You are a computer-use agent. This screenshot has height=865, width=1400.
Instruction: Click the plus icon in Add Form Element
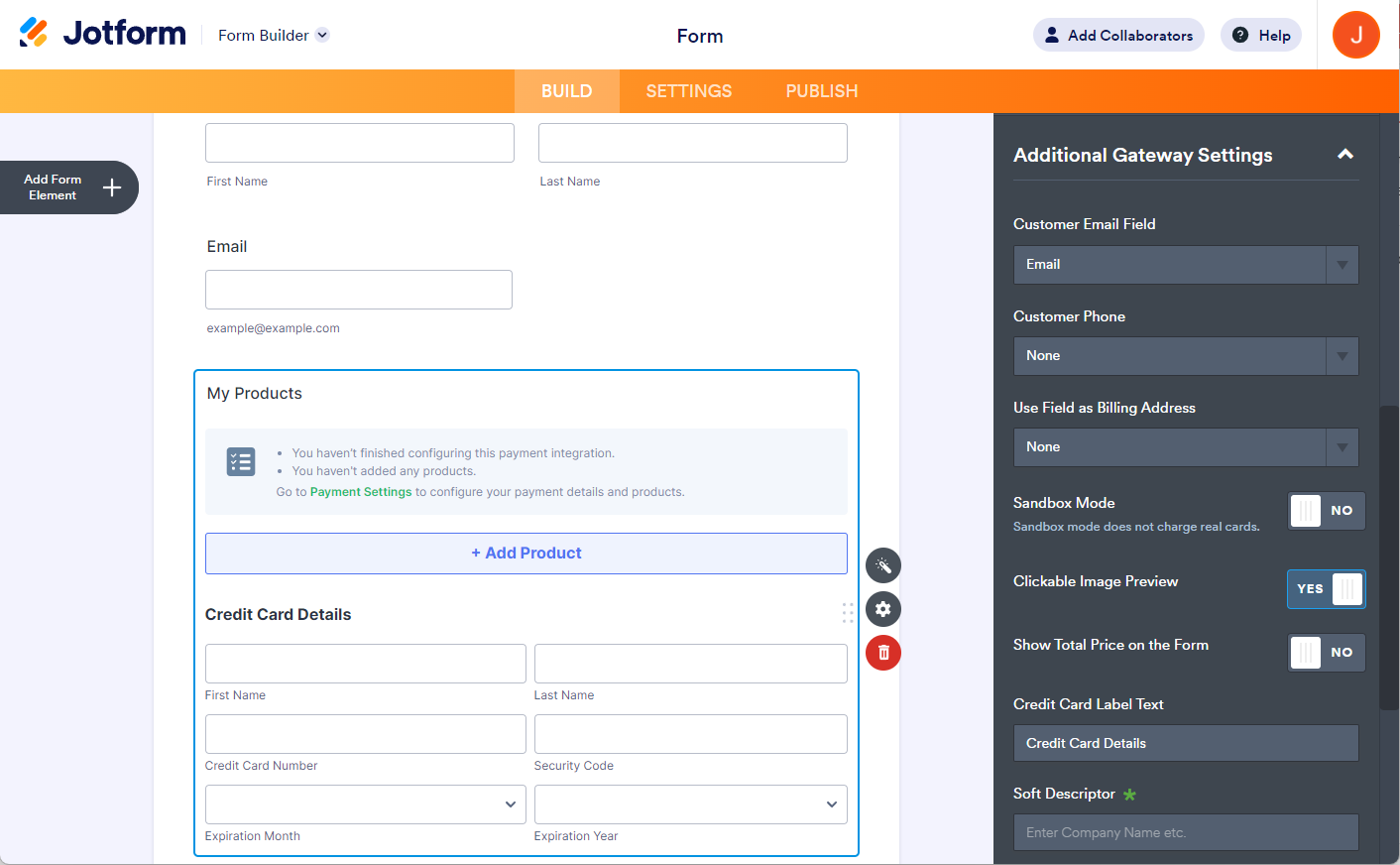point(112,187)
